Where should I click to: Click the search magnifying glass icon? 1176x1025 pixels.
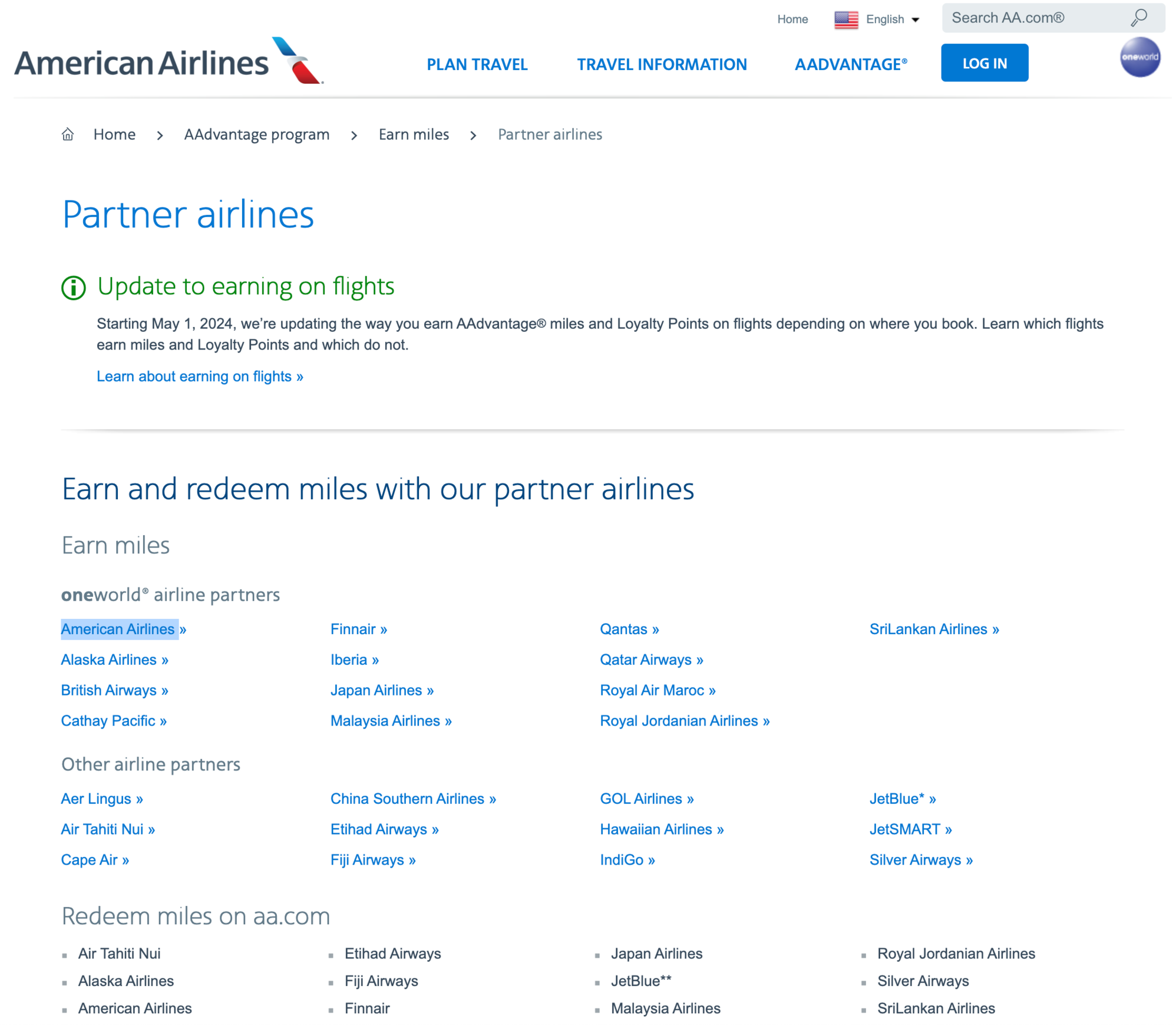1139,18
